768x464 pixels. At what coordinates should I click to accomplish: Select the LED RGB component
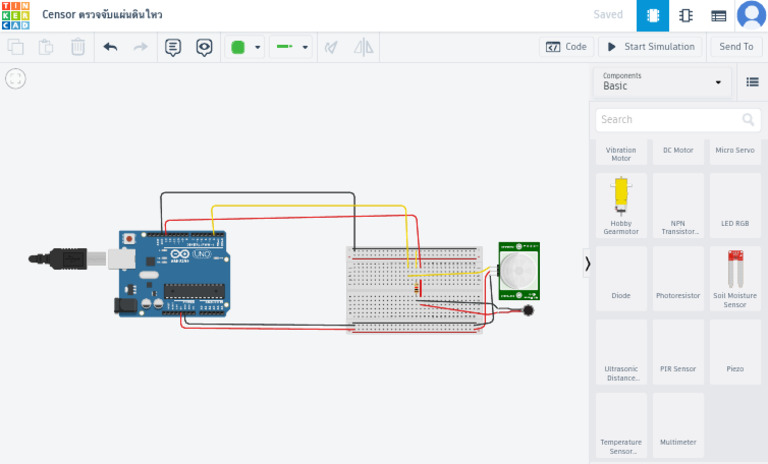pyautogui.click(x=735, y=205)
